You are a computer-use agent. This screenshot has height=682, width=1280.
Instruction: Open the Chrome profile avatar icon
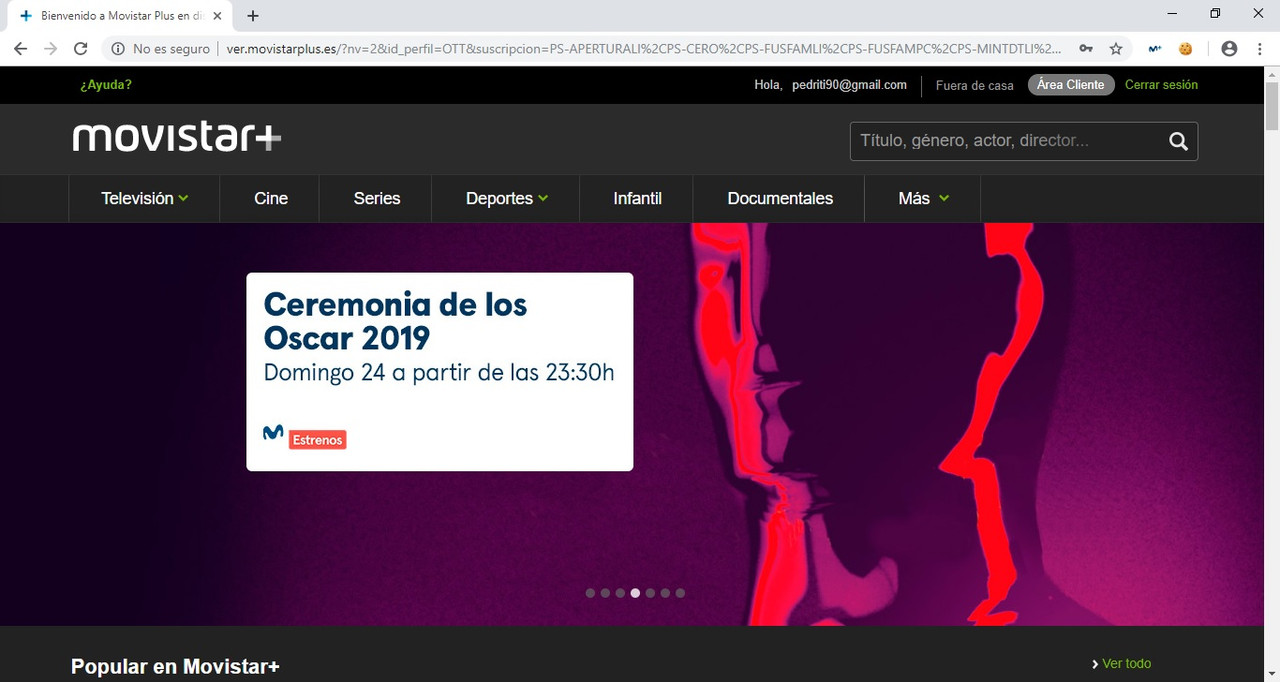pos(1230,48)
